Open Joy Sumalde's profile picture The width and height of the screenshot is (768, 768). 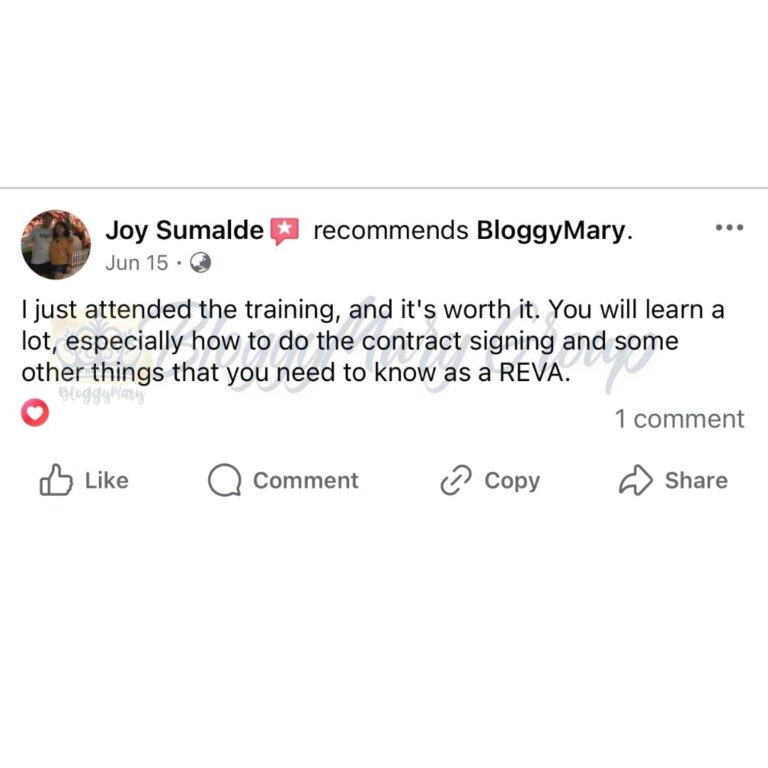point(56,244)
